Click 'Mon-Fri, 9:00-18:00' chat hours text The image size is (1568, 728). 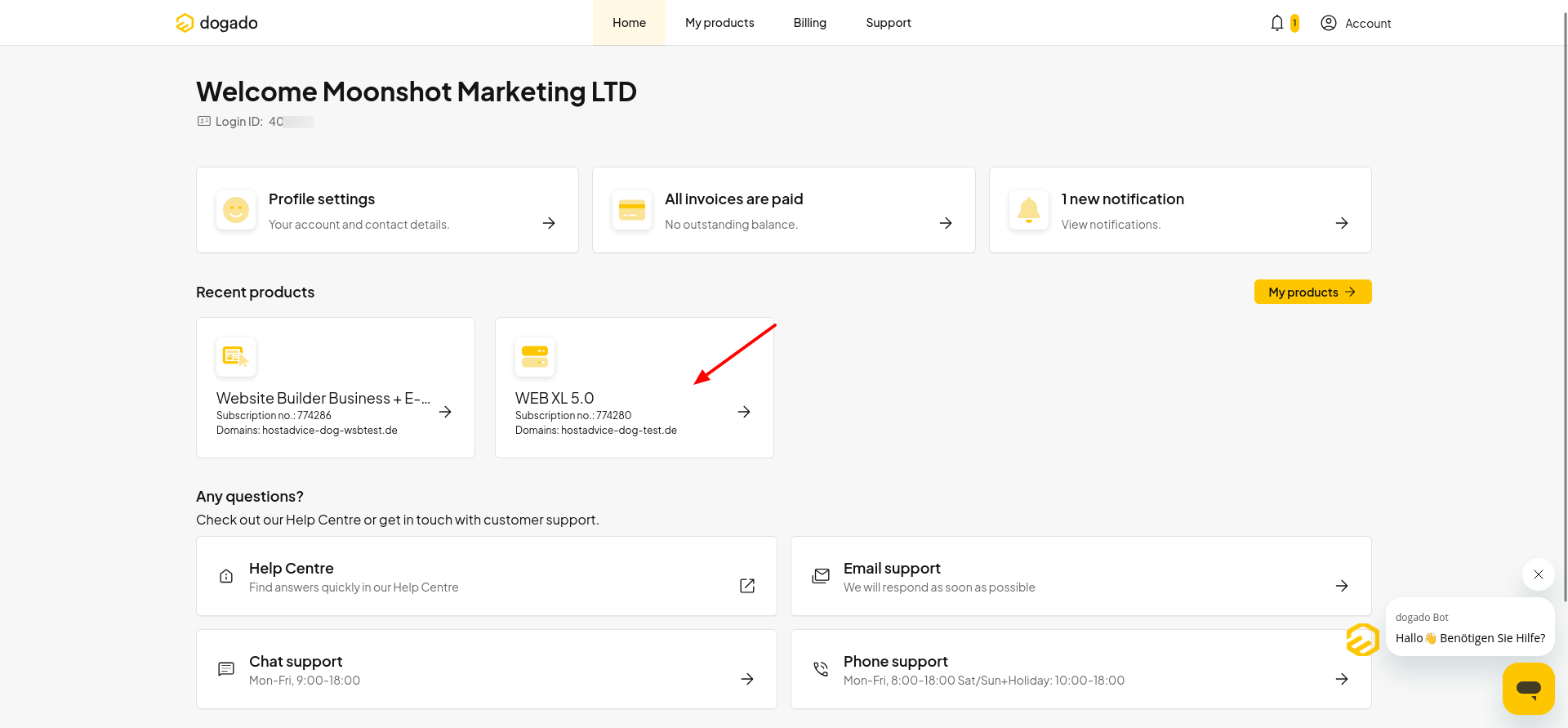coord(305,681)
